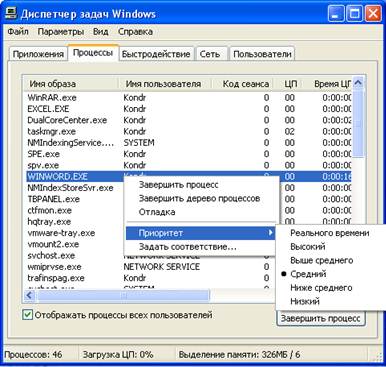Choose Завершить дерево процессов
Screen dimensions: 386x367
point(199,198)
